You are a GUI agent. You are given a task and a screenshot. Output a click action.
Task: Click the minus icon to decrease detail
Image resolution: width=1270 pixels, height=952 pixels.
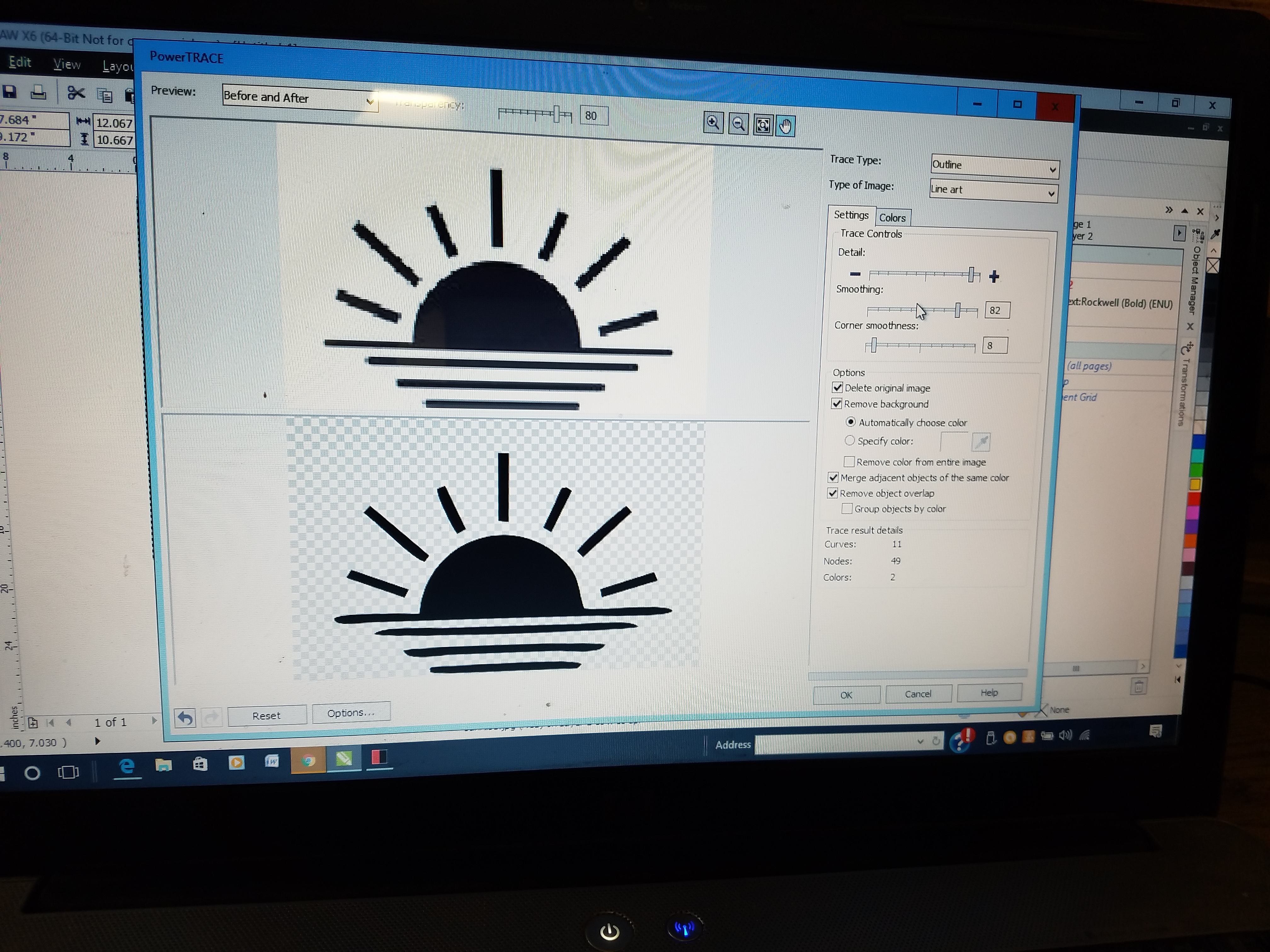855,274
